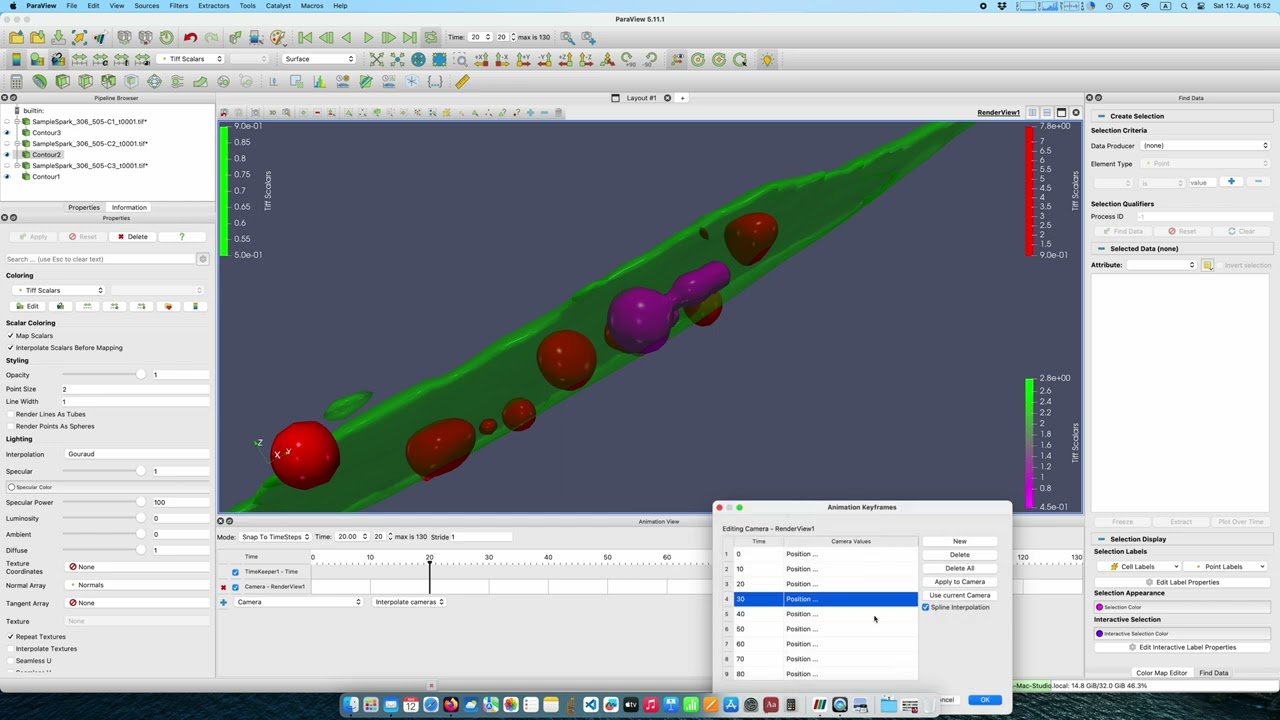This screenshot has height=720, width=1280.
Task: Open the Snap To TimeSteps mode dropdown
Action: [x=275, y=537]
